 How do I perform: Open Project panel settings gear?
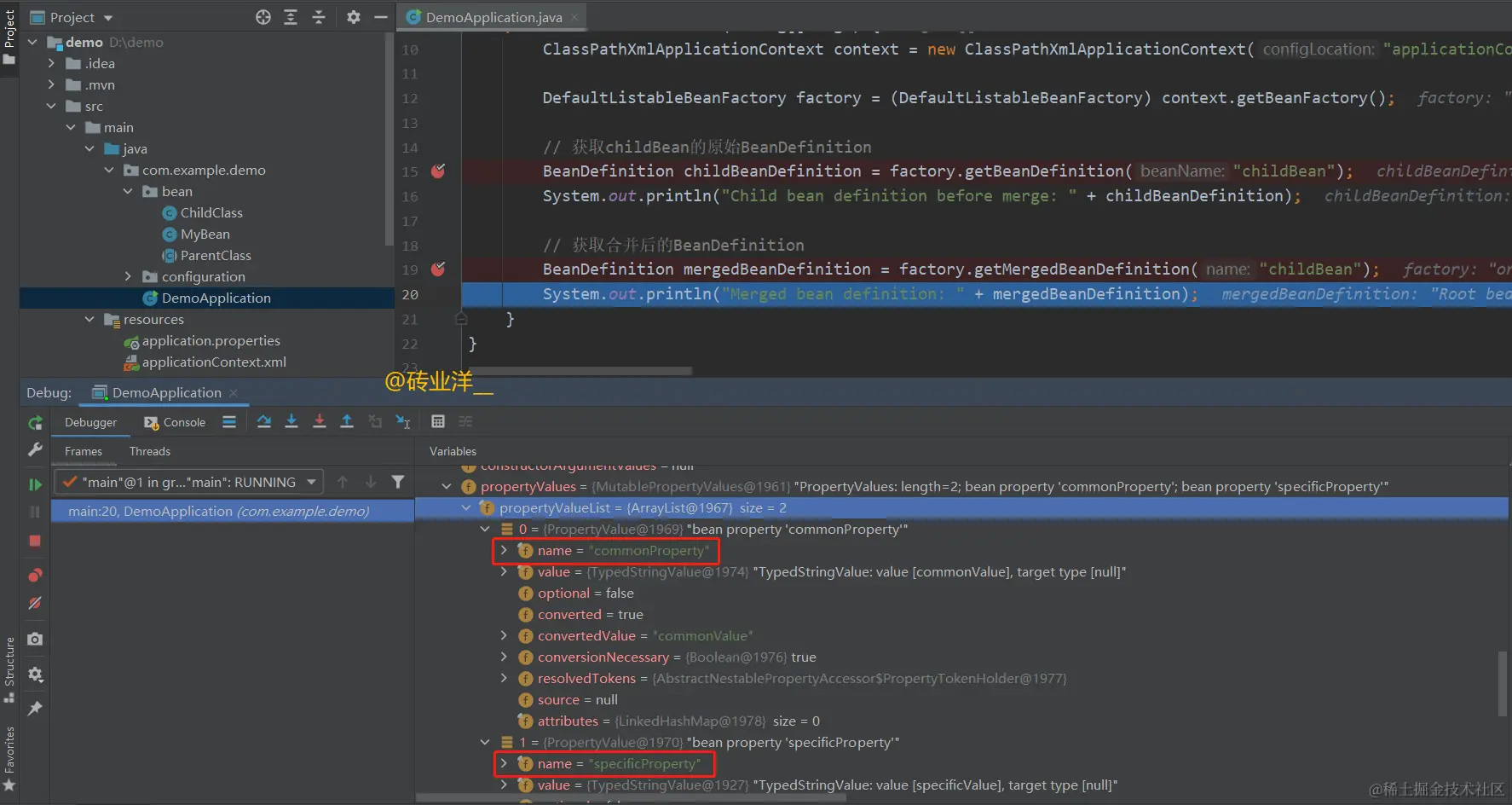(354, 17)
